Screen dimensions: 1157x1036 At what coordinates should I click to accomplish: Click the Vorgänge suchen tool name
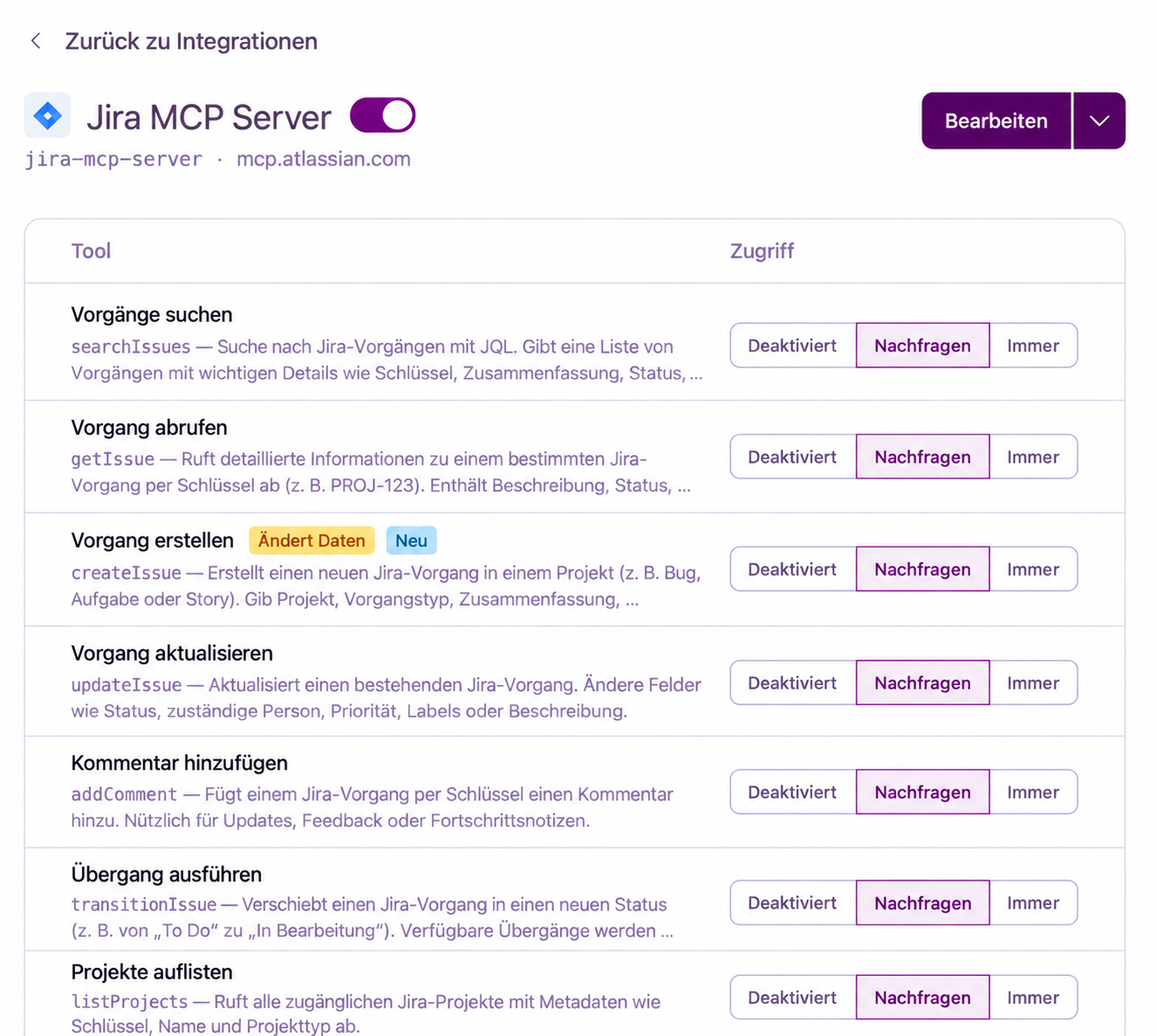[x=152, y=314]
